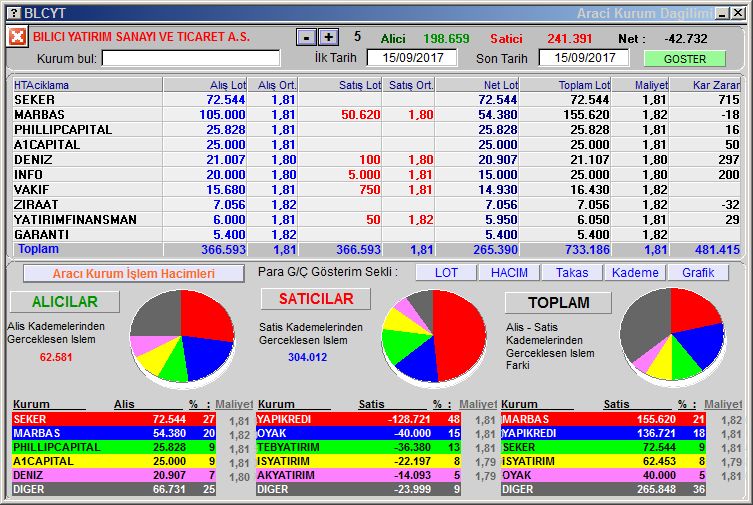Click yellow A1CAPITAL row in buyers list

(x=114, y=461)
